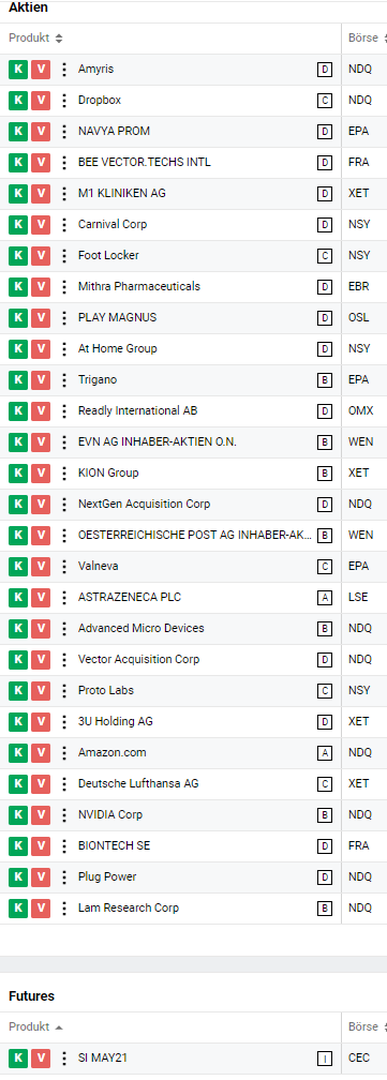Sort Aktien table by Produkt column
Image resolution: width=387 pixels, height=1080 pixels.
click(36, 39)
